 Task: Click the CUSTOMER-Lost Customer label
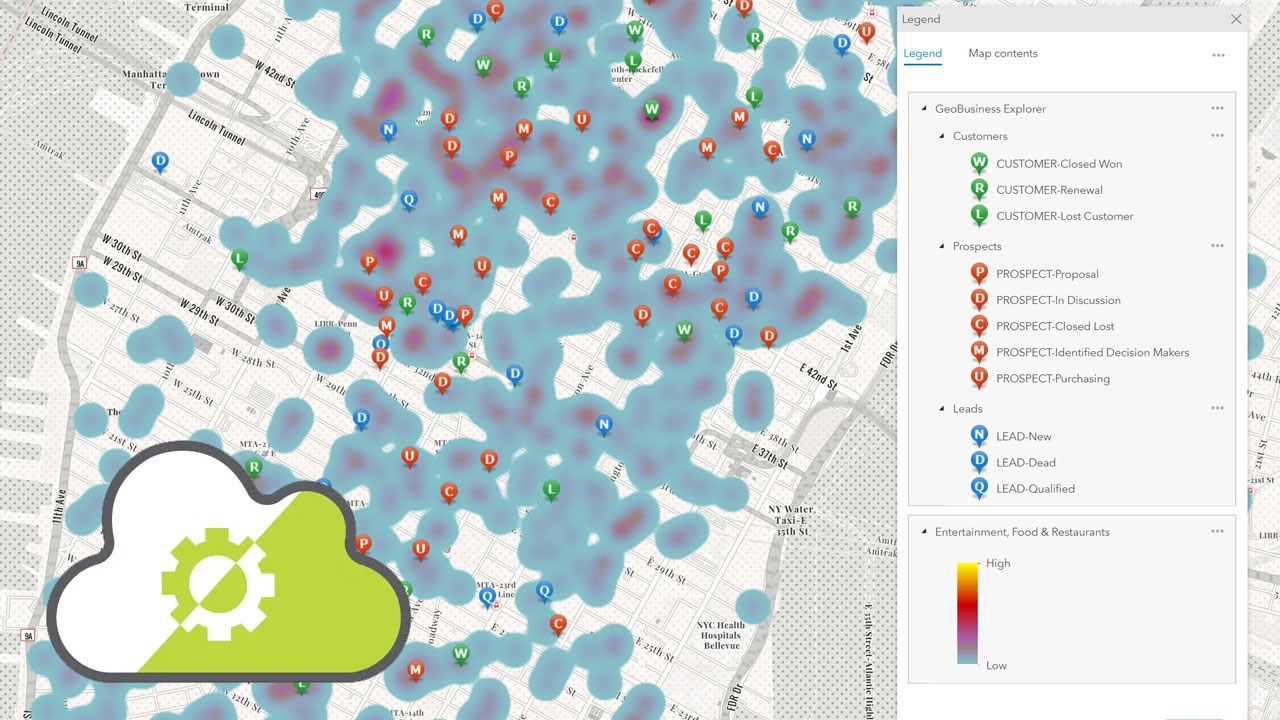1065,216
